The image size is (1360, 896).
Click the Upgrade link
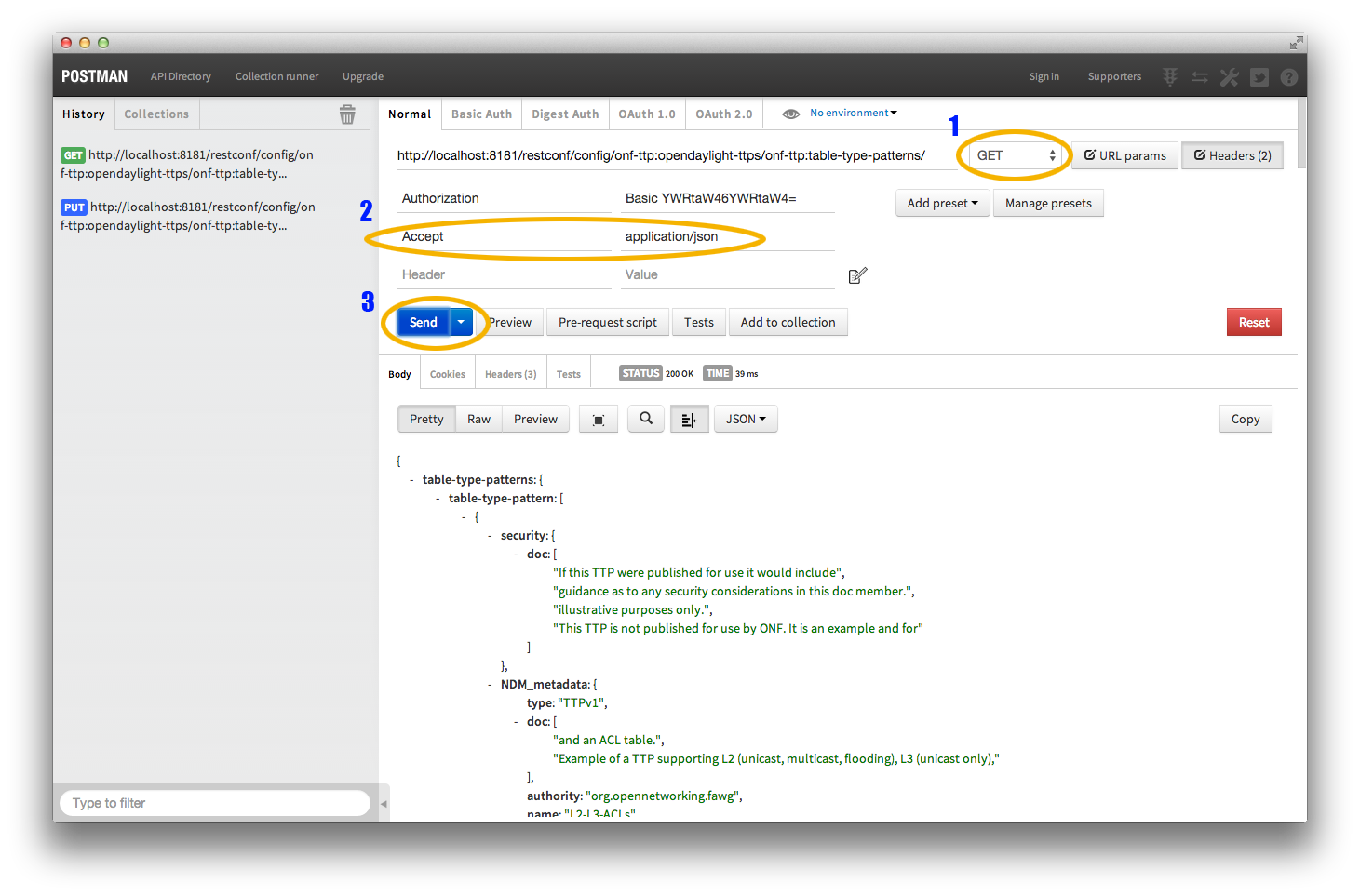pyautogui.click(x=363, y=76)
